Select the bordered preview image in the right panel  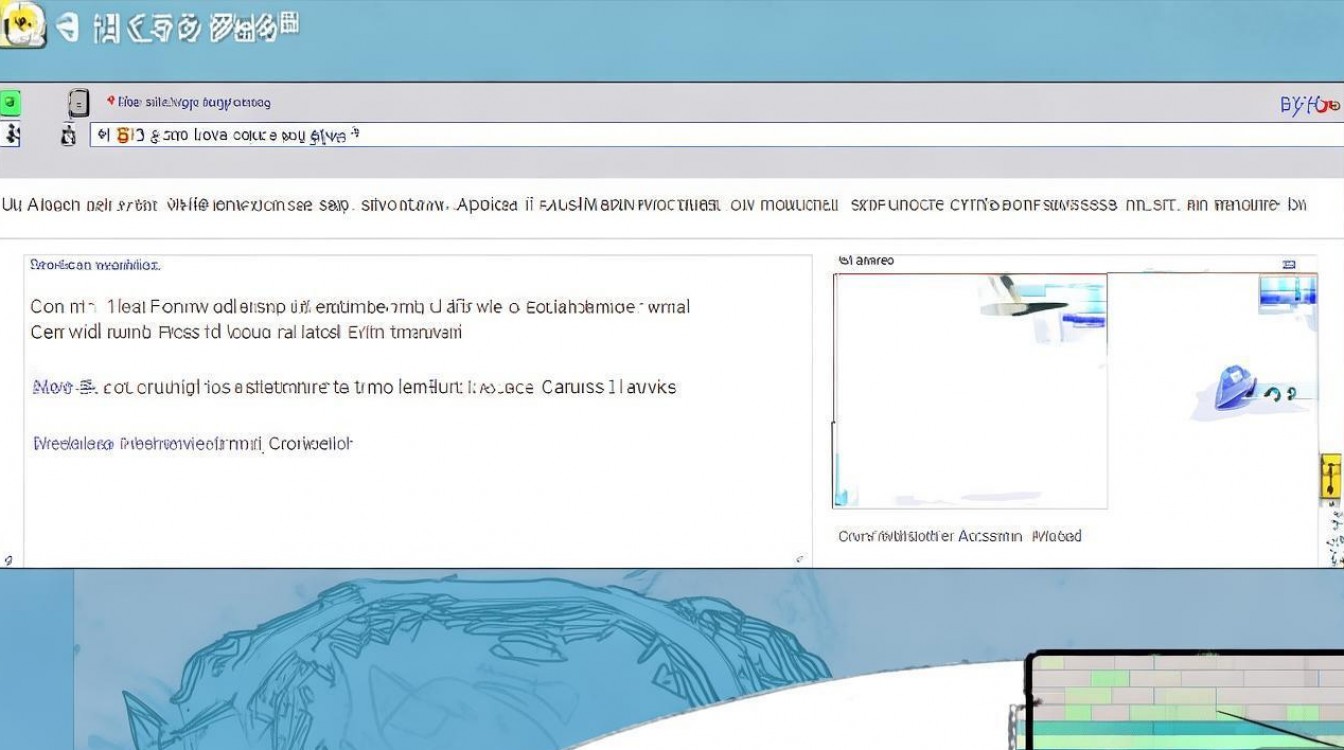click(x=970, y=391)
